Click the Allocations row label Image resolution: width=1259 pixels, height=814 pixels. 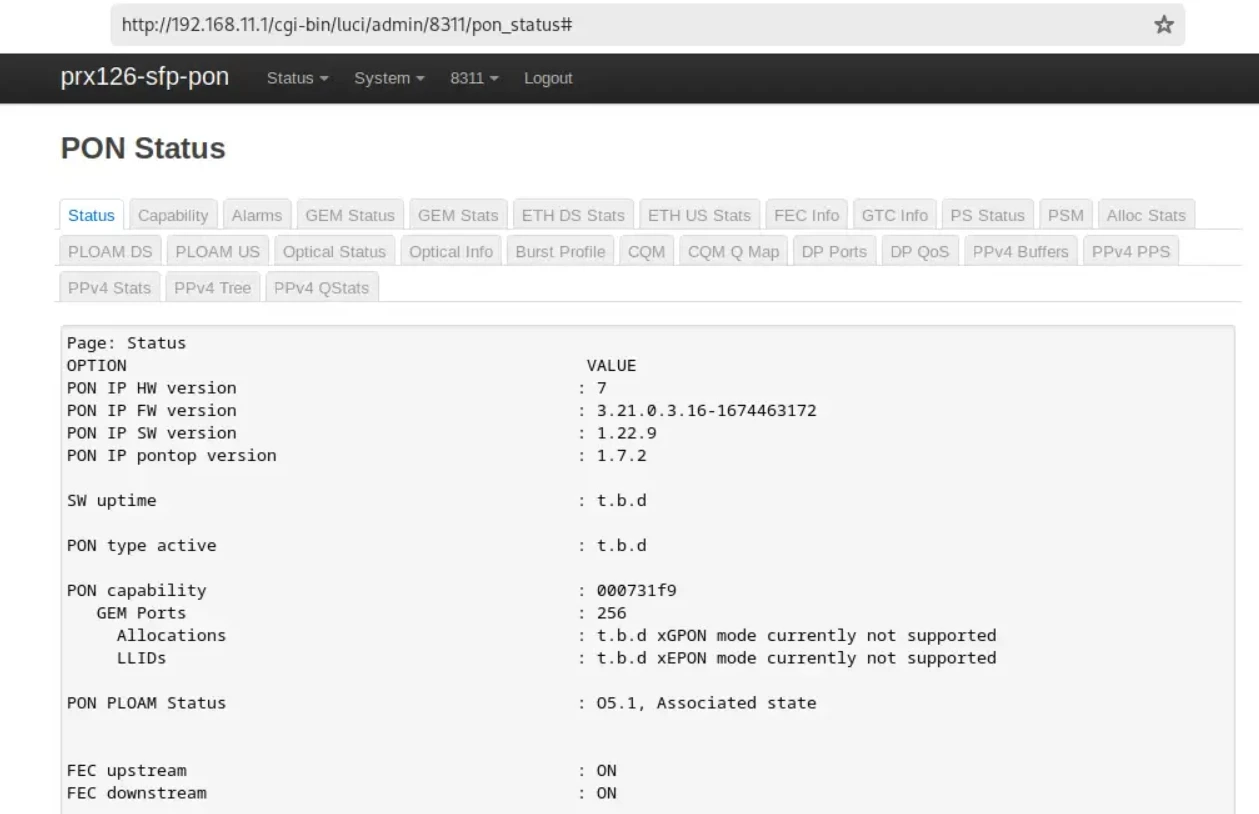171,636
